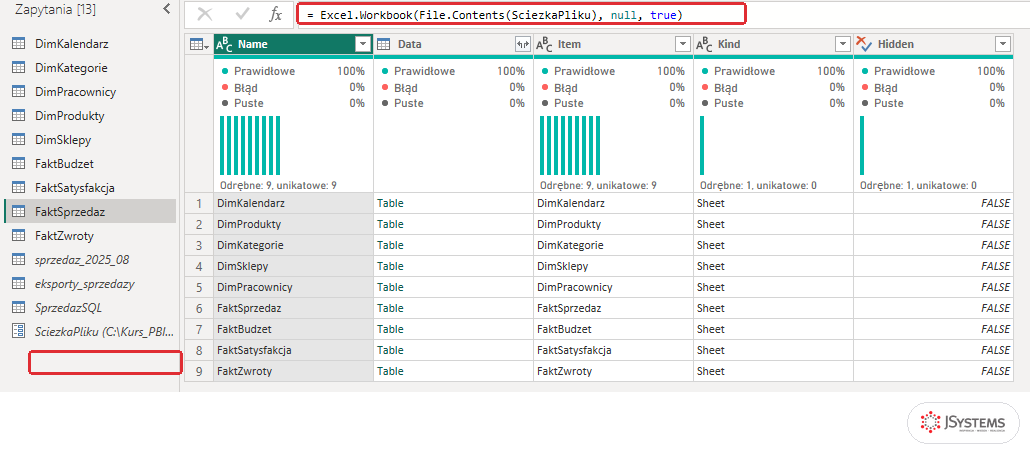Expand the Data column with arrows icon
Screen dimensions: 1030x454
523,44
